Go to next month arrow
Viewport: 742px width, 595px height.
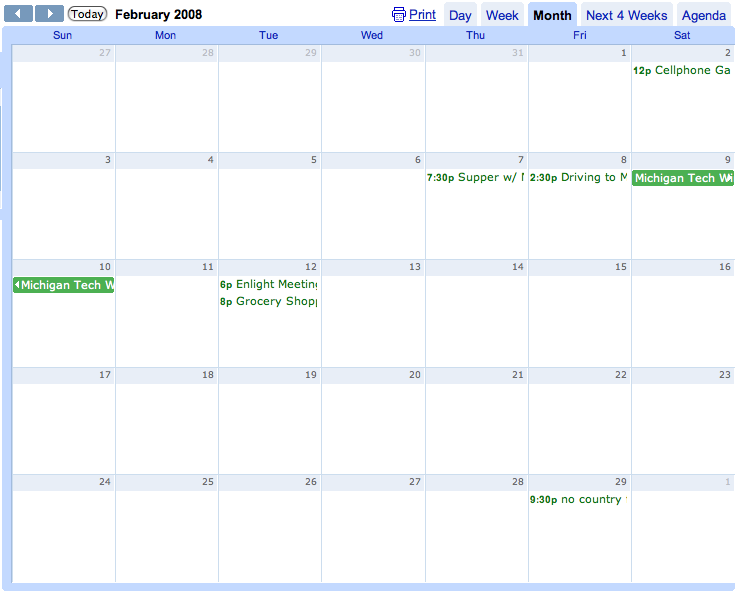tap(49, 14)
